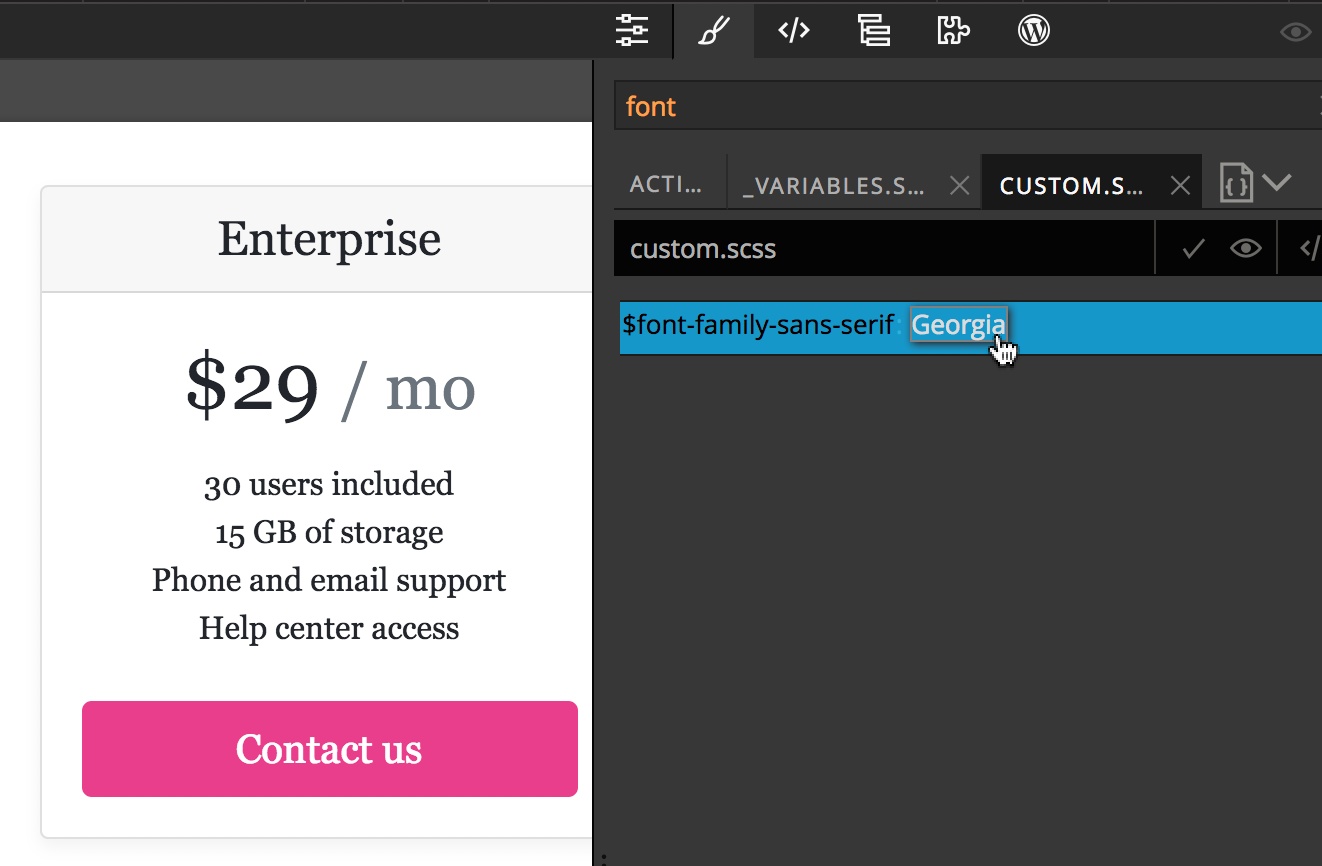Open the WordPress panel icon
1322x866 pixels.
tap(1034, 31)
